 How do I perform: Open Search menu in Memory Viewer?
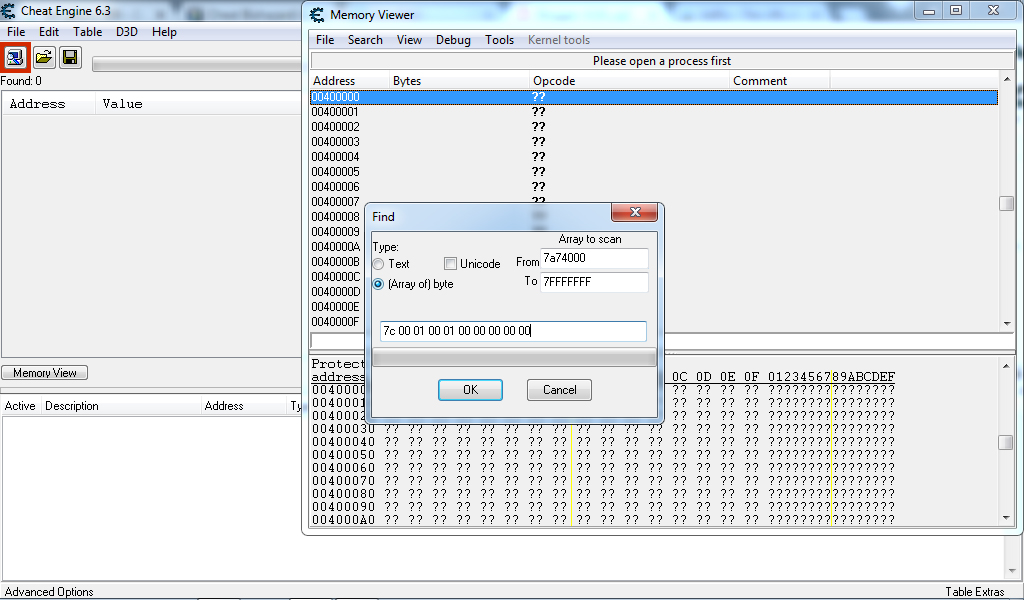coord(365,40)
